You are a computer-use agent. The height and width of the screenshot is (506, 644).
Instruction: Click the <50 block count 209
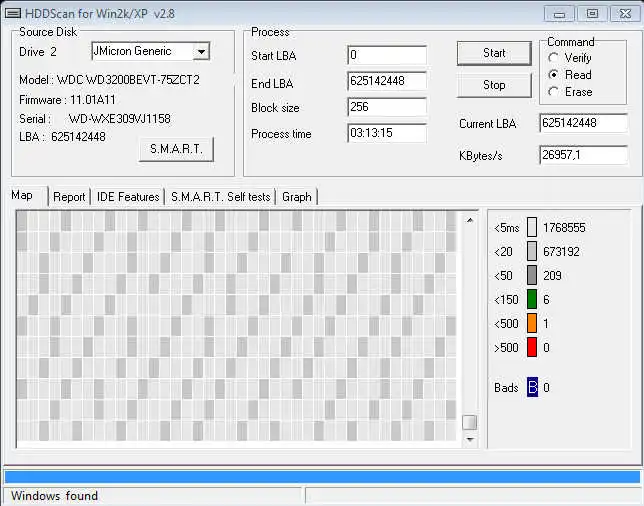(552, 276)
